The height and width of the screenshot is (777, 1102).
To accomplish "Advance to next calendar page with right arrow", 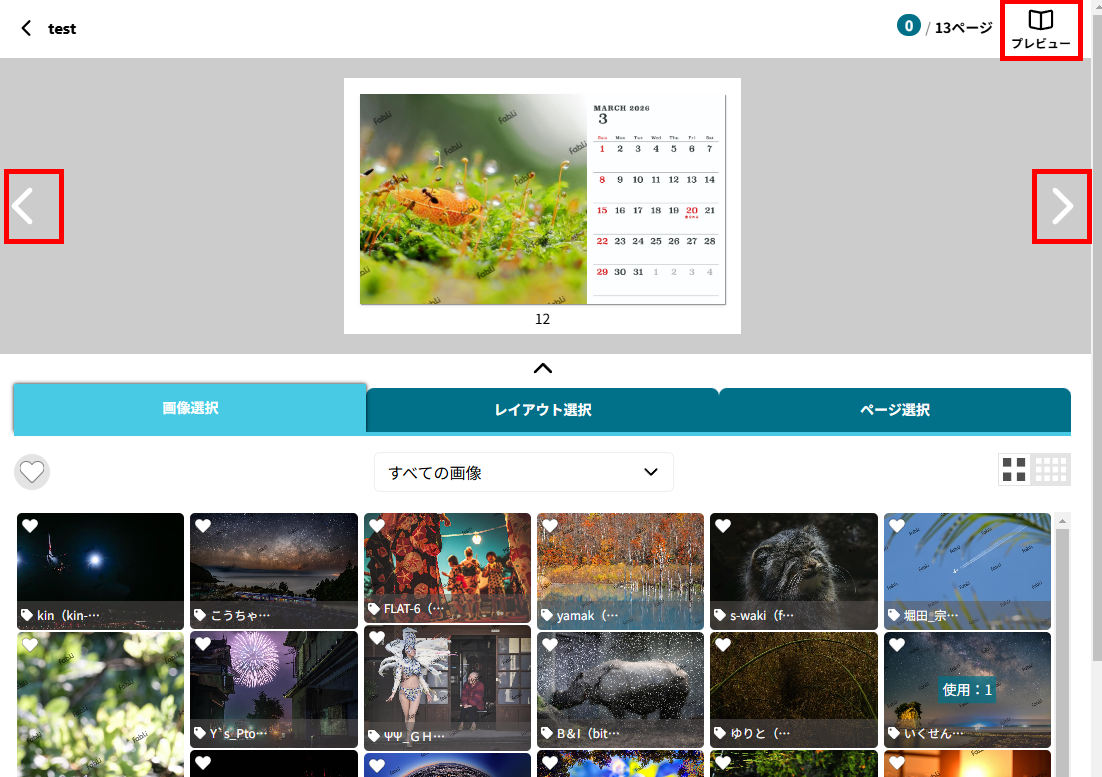I will tap(1061, 206).
